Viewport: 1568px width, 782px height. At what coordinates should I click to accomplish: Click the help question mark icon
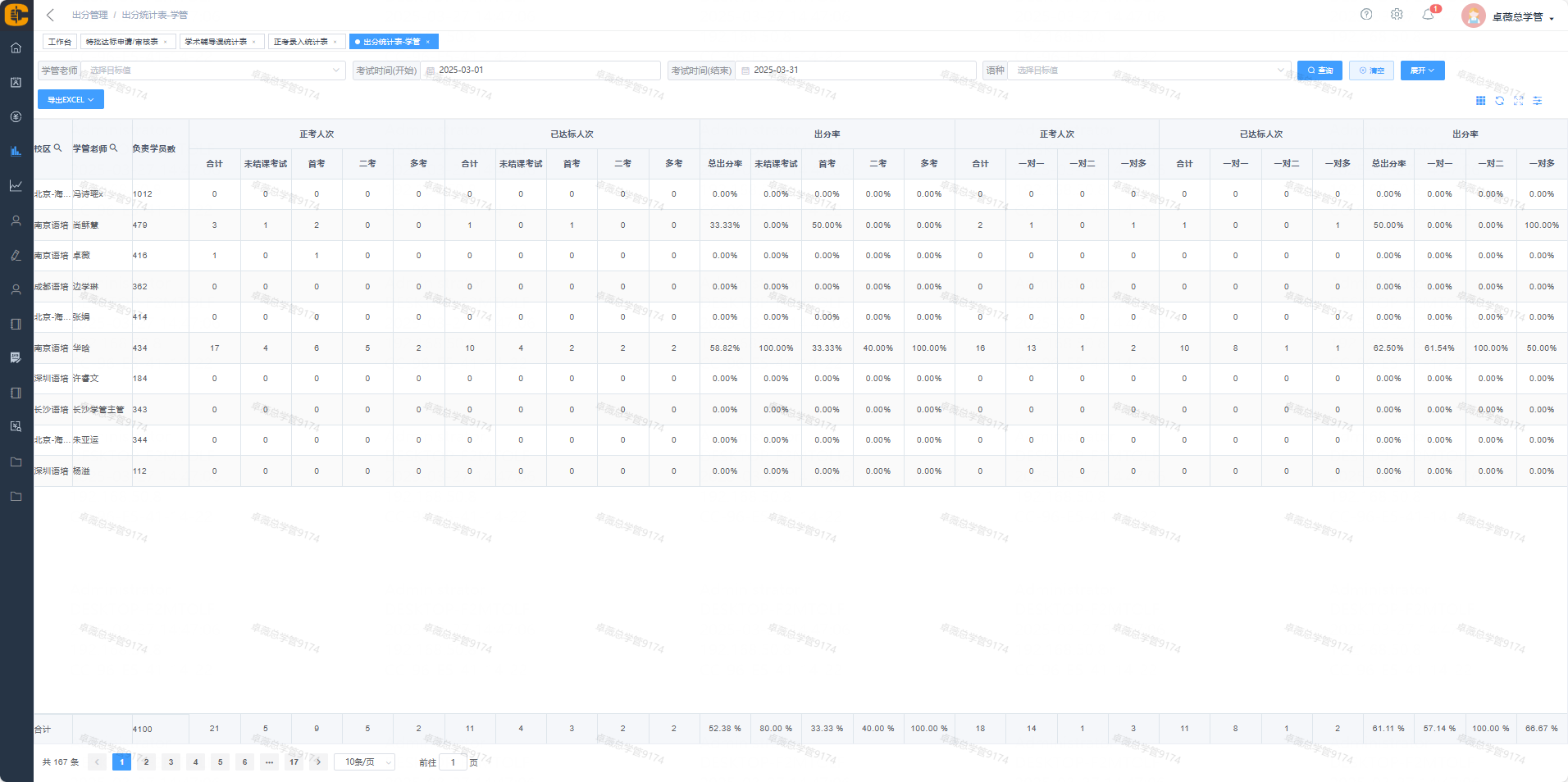(x=1365, y=14)
